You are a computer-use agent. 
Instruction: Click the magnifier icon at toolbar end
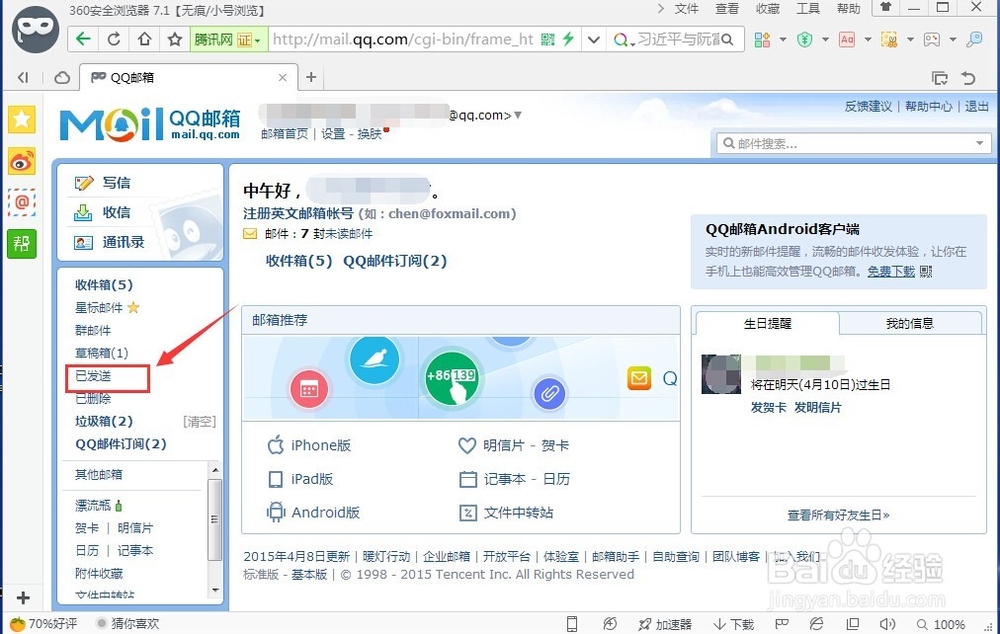[974, 40]
